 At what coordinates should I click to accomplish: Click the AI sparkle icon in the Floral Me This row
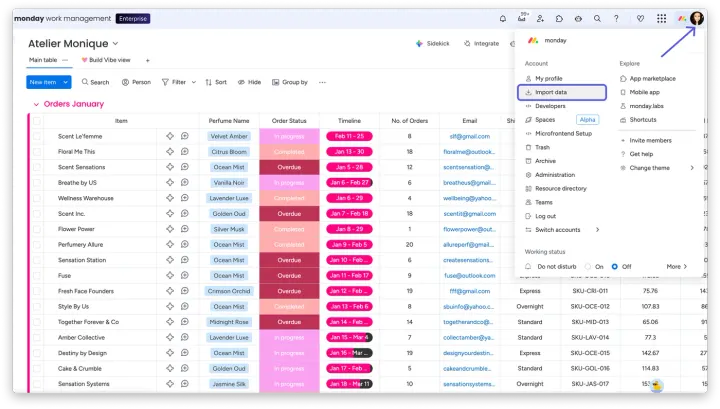[170, 151]
